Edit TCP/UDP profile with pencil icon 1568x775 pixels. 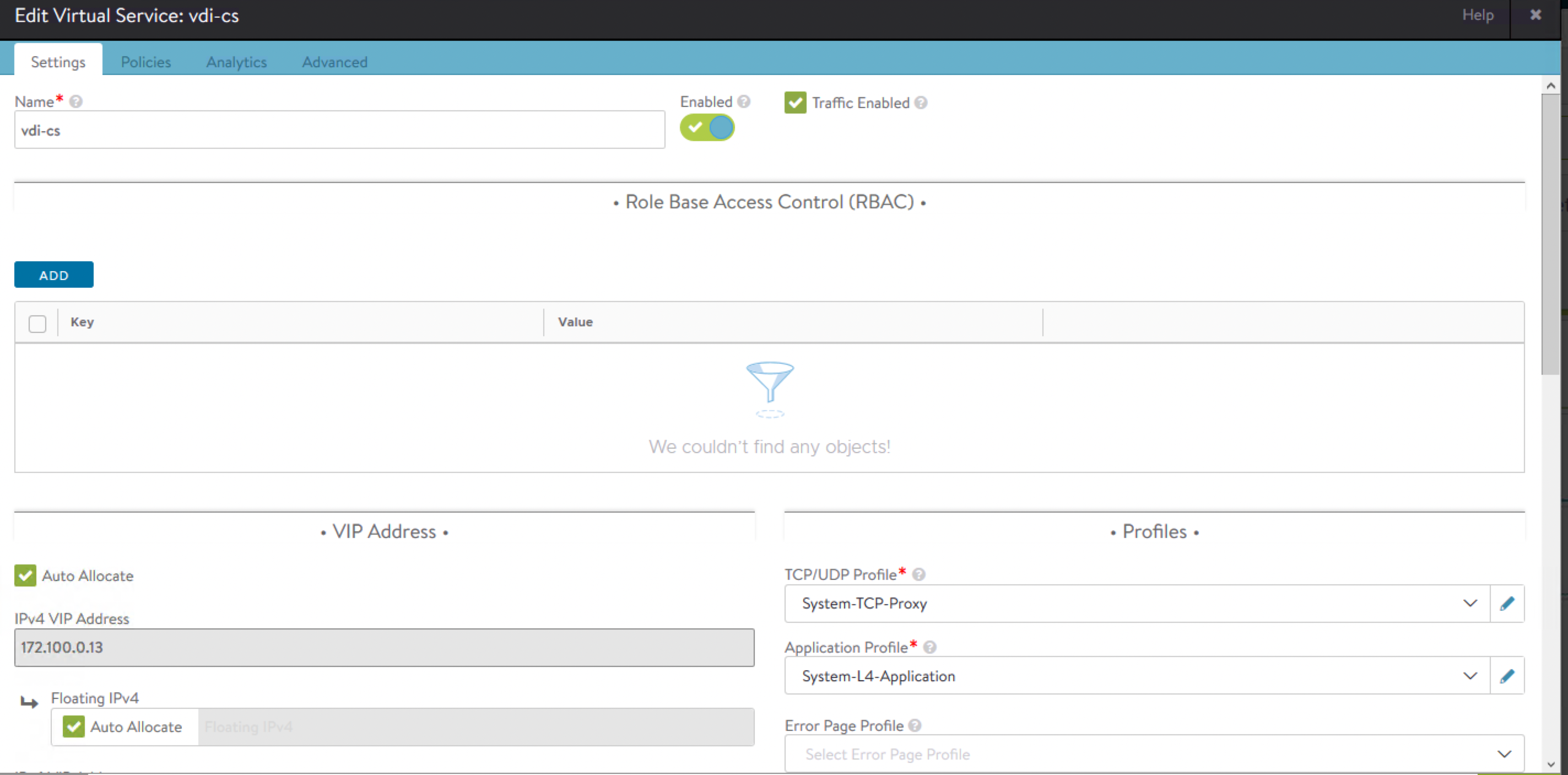(1506, 604)
